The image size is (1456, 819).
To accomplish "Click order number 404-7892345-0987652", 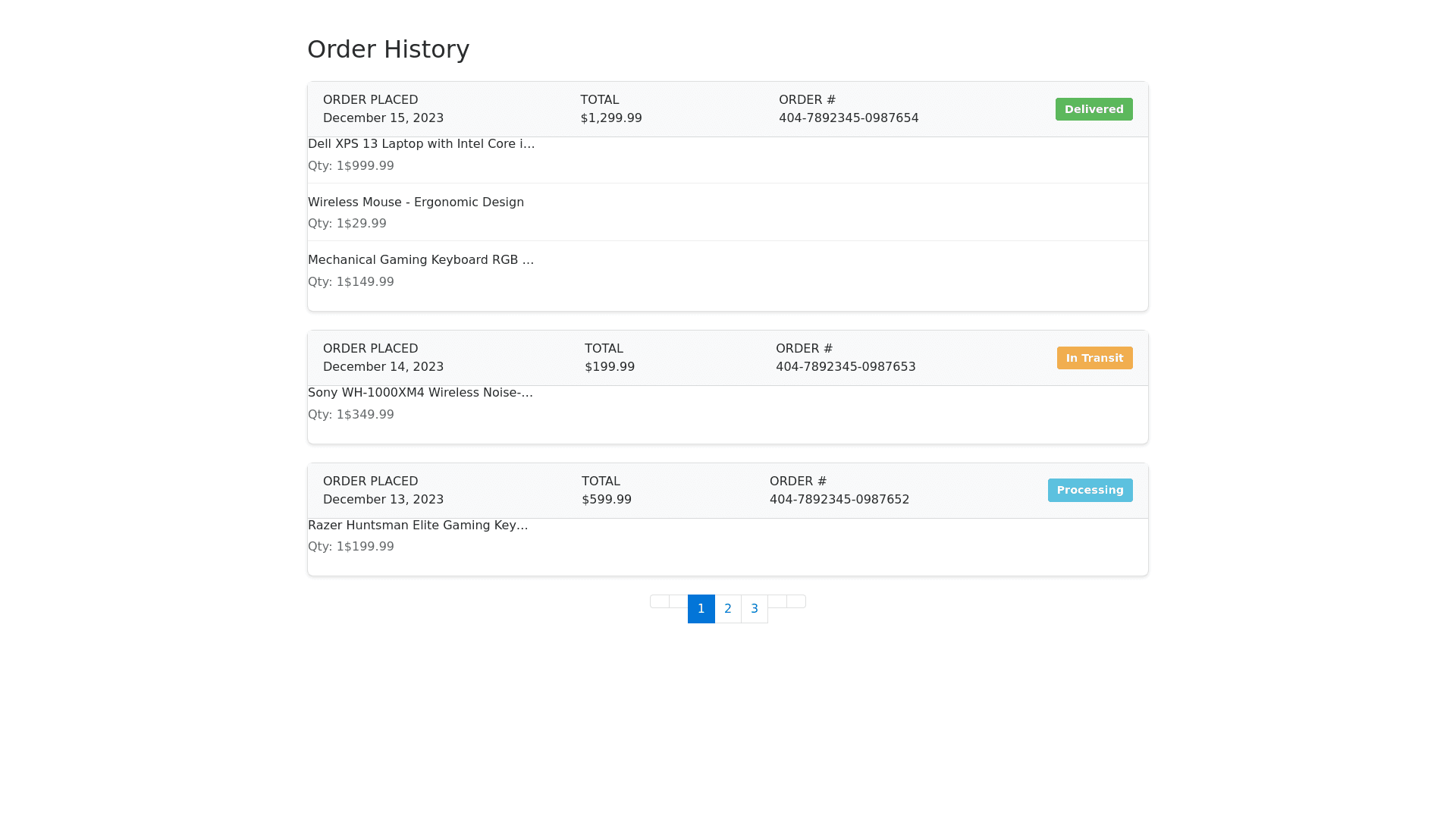I will (x=839, y=500).
